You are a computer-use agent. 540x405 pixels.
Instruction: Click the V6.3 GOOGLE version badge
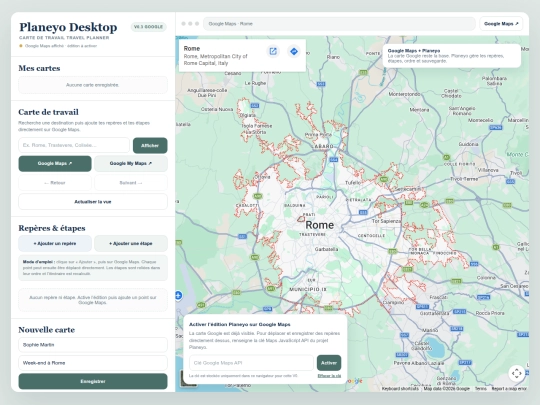pos(148,27)
